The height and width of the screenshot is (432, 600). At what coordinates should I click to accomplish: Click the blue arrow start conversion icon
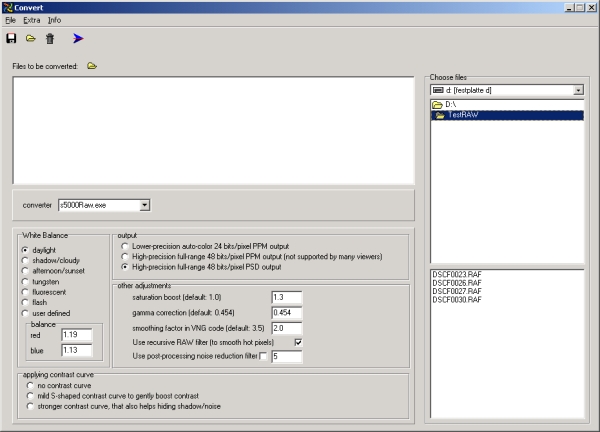click(78, 39)
